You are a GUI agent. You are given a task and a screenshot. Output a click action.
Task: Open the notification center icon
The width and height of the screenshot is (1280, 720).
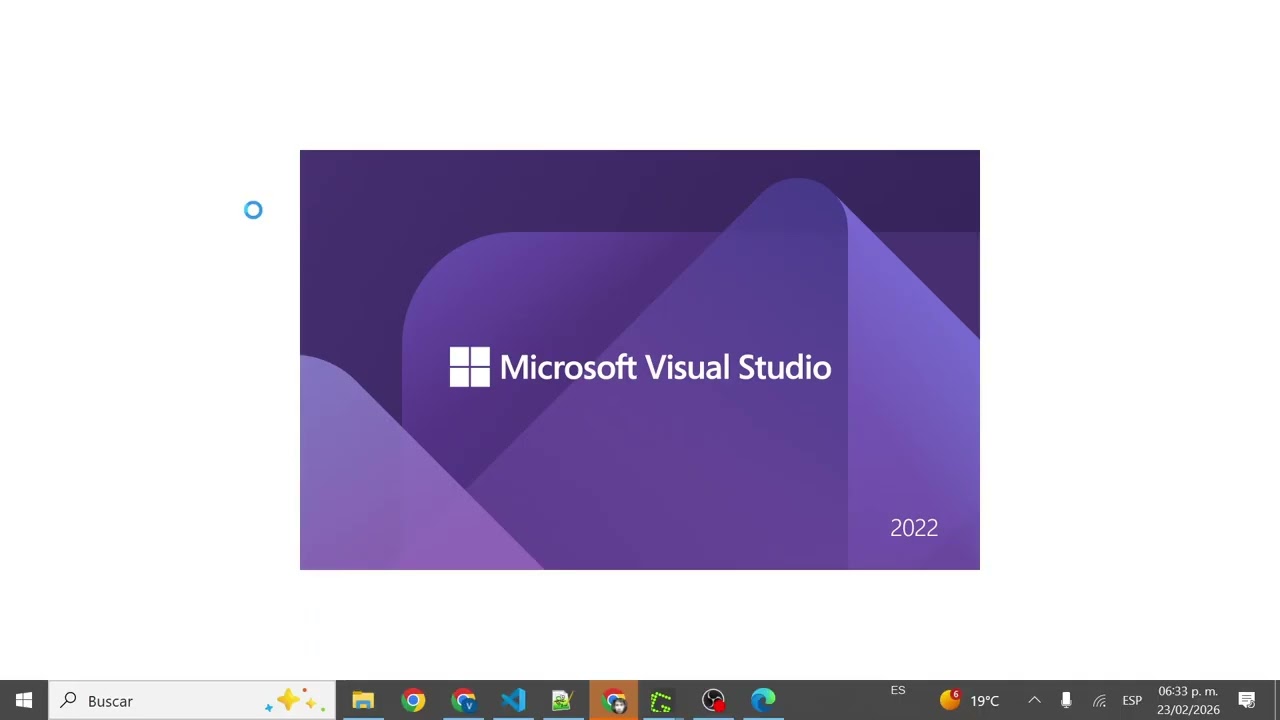tap(1247, 700)
